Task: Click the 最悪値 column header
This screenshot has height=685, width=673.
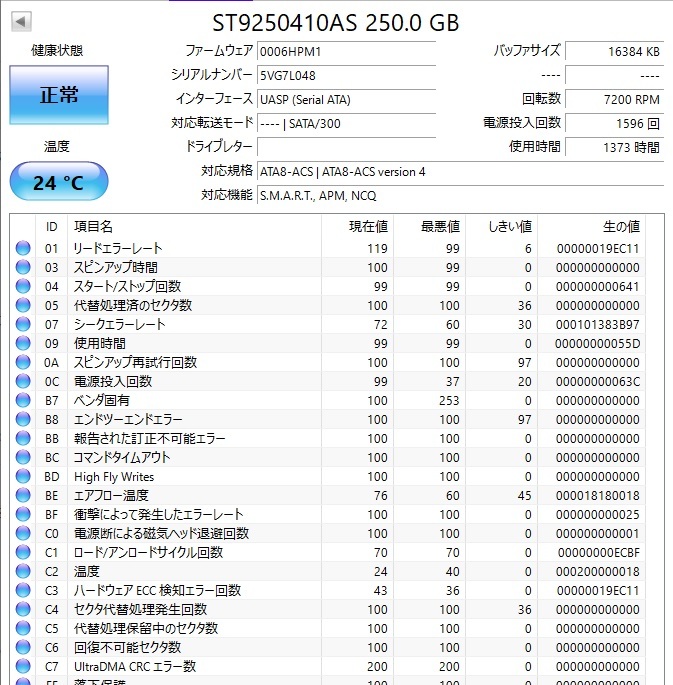Action: coord(430,226)
